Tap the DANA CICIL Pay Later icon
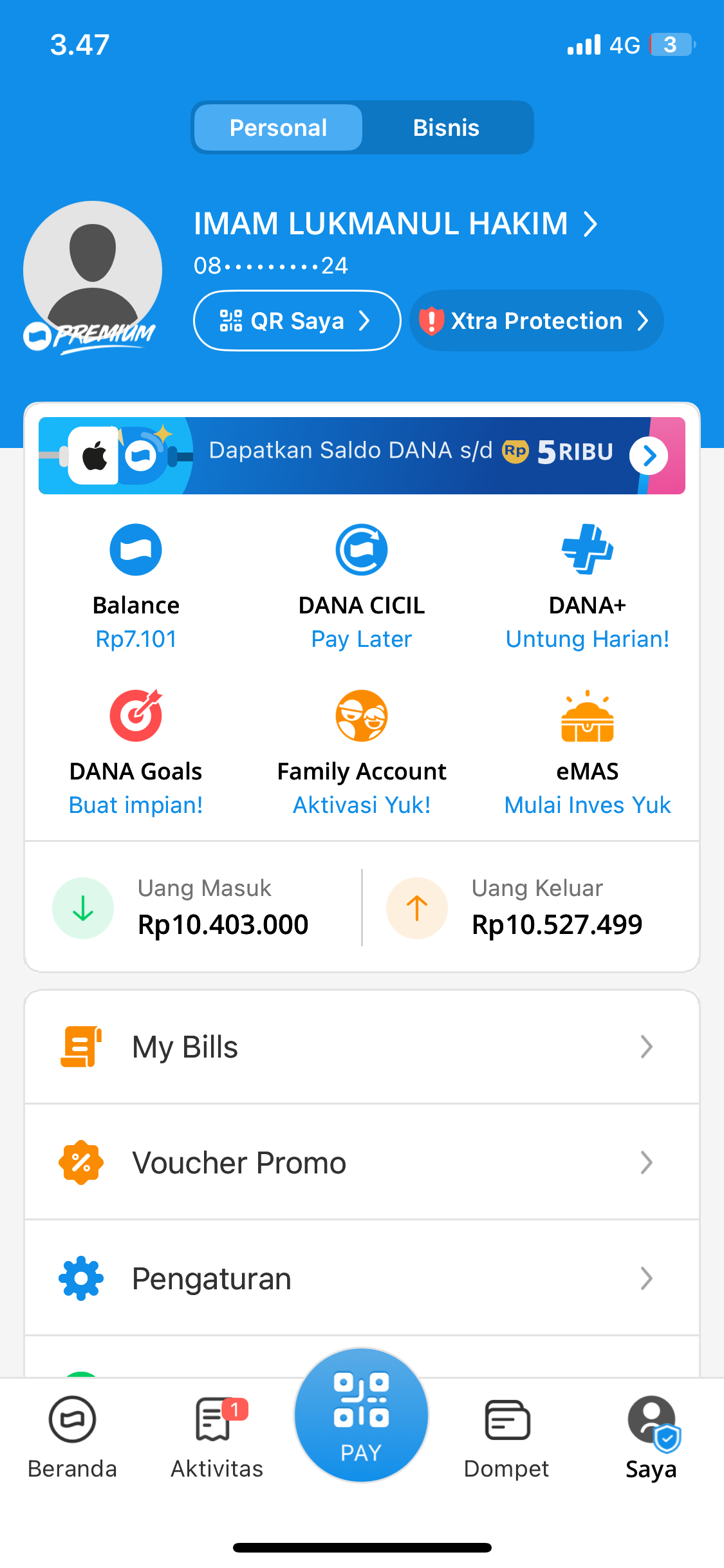724x1568 pixels. pos(362,550)
